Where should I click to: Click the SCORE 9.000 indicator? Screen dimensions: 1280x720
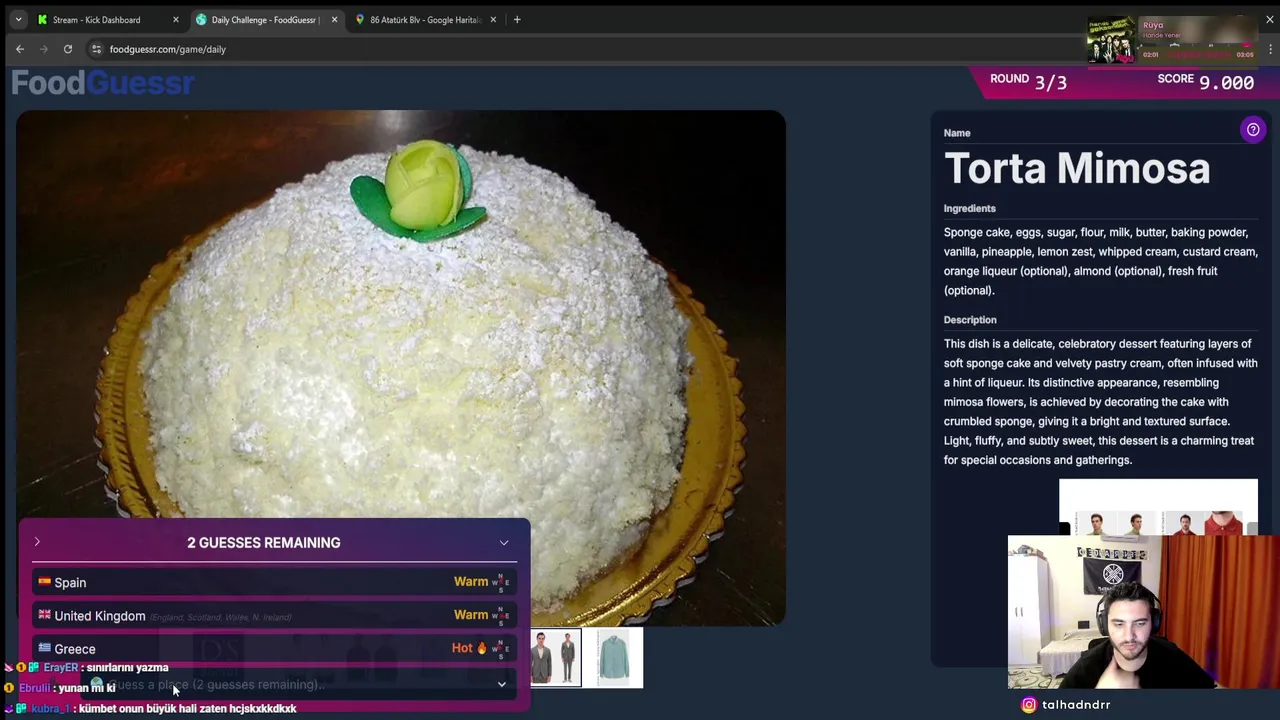[x=1205, y=81]
